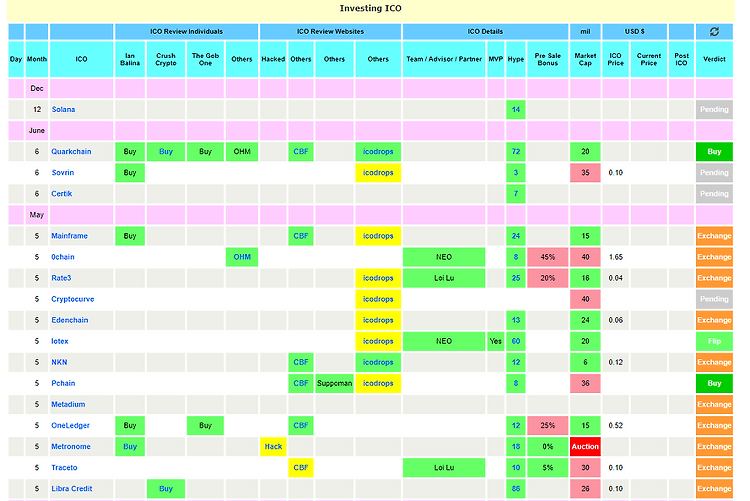The image size is (750, 501).
Task: Click the June month row
Action: coord(370,131)
